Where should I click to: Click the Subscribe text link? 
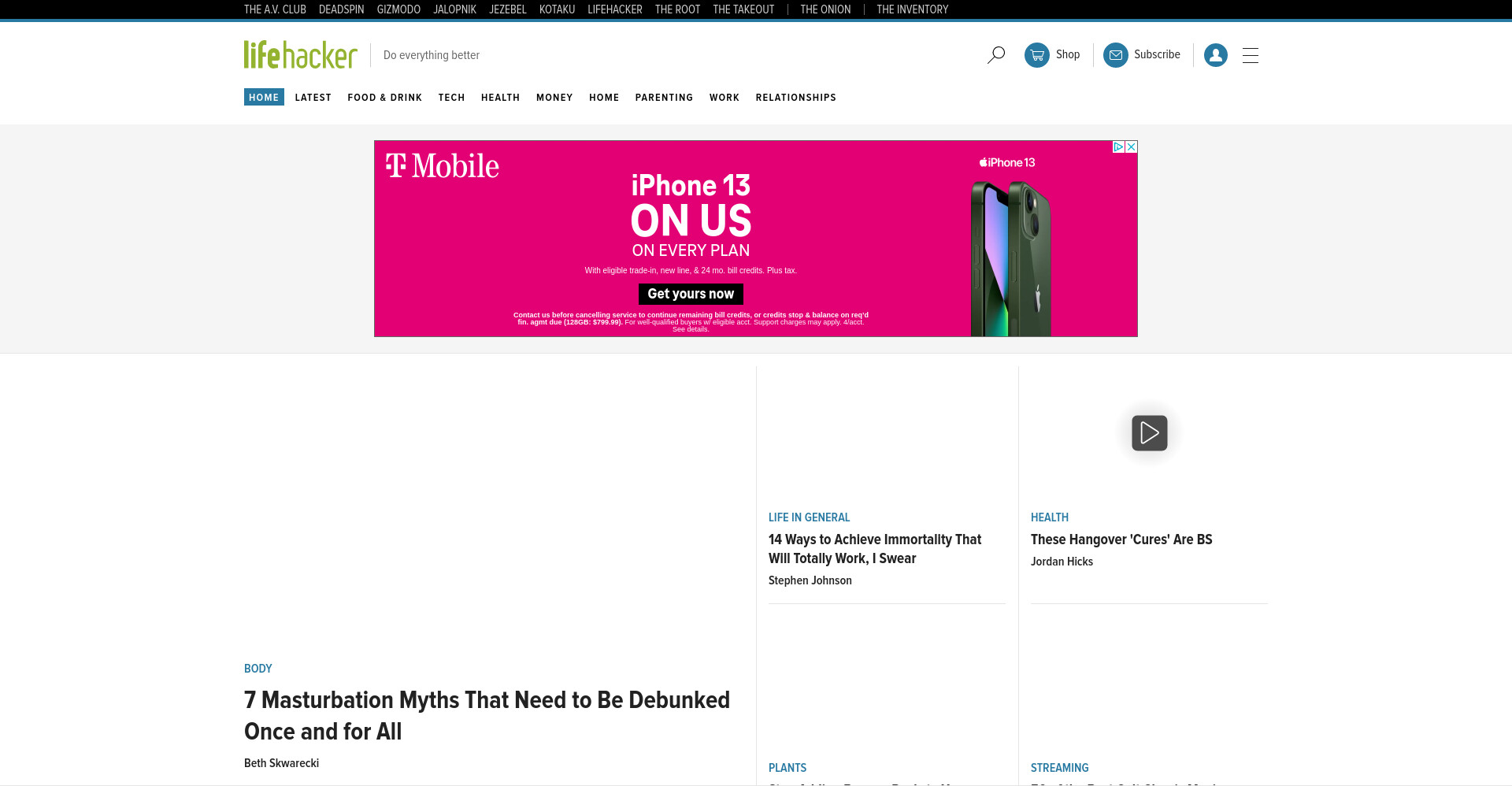(x=1157, y=54)
